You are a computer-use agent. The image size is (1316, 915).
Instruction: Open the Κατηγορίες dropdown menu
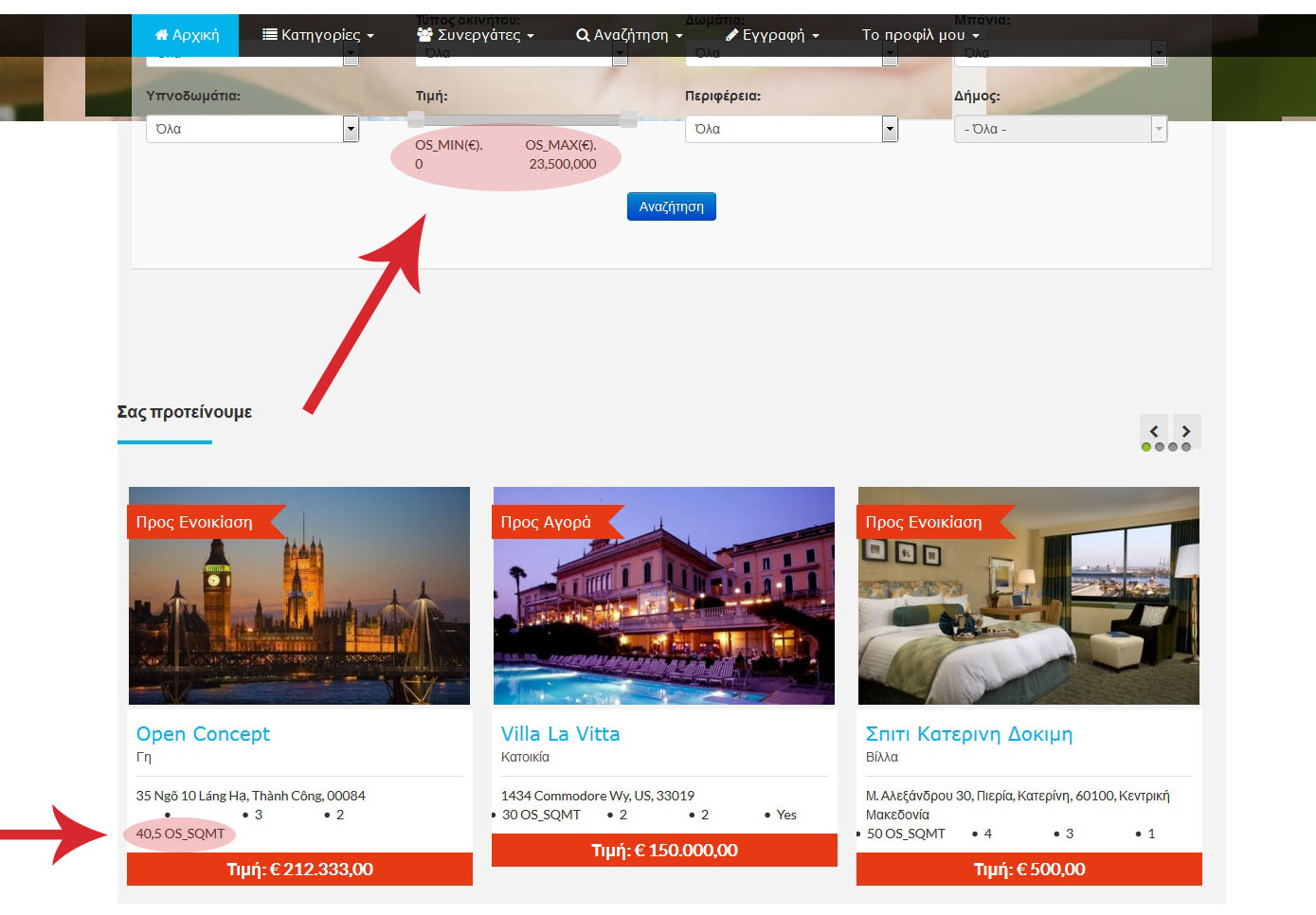point(318,35)
